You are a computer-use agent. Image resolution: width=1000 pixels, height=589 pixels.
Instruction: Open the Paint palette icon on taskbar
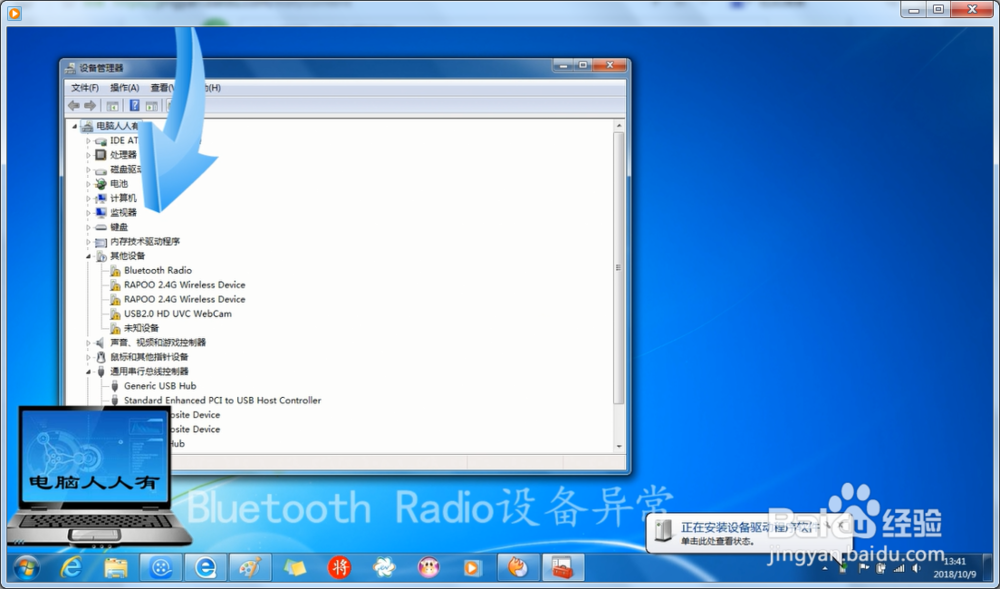point(249,567)
